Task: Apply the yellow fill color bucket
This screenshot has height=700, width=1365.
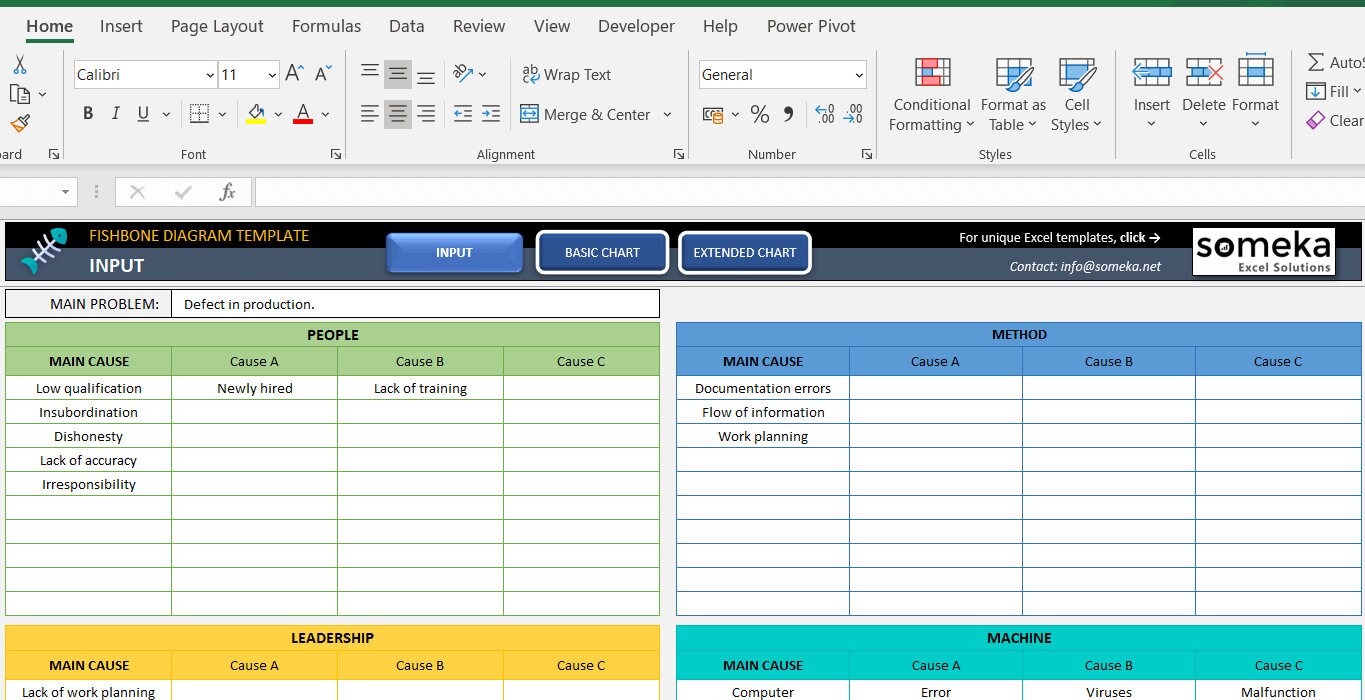Action: 256,114
